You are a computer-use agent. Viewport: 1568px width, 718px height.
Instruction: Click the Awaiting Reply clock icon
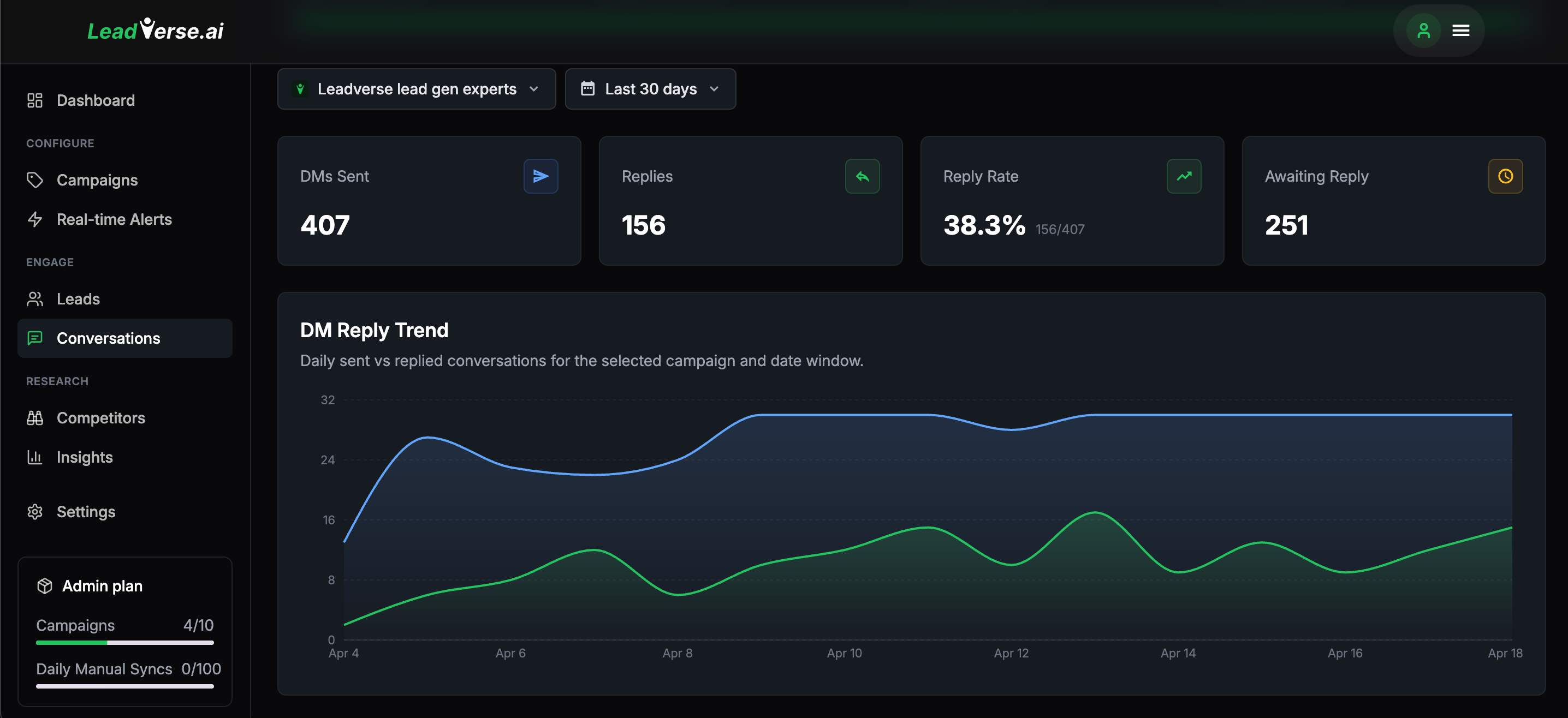pyautogui.click(x=1505, y=176)
